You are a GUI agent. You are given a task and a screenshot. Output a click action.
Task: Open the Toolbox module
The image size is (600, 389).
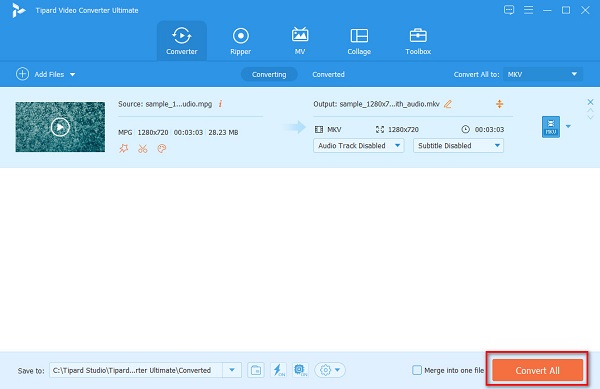(418, 41)
